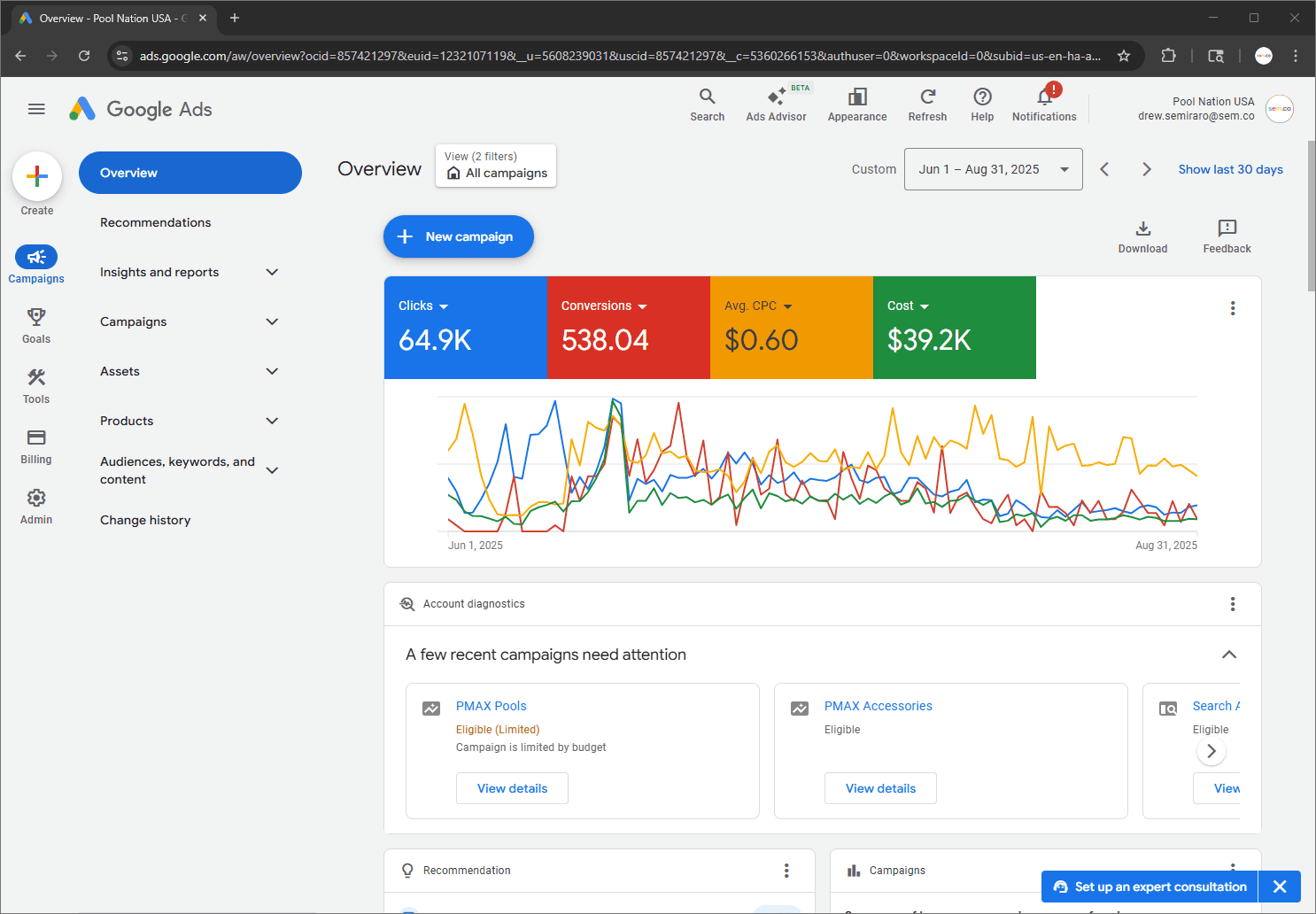Expand the Products menu section
Image resolution: width=1316 pixels, height=914 pixels.
272,421
